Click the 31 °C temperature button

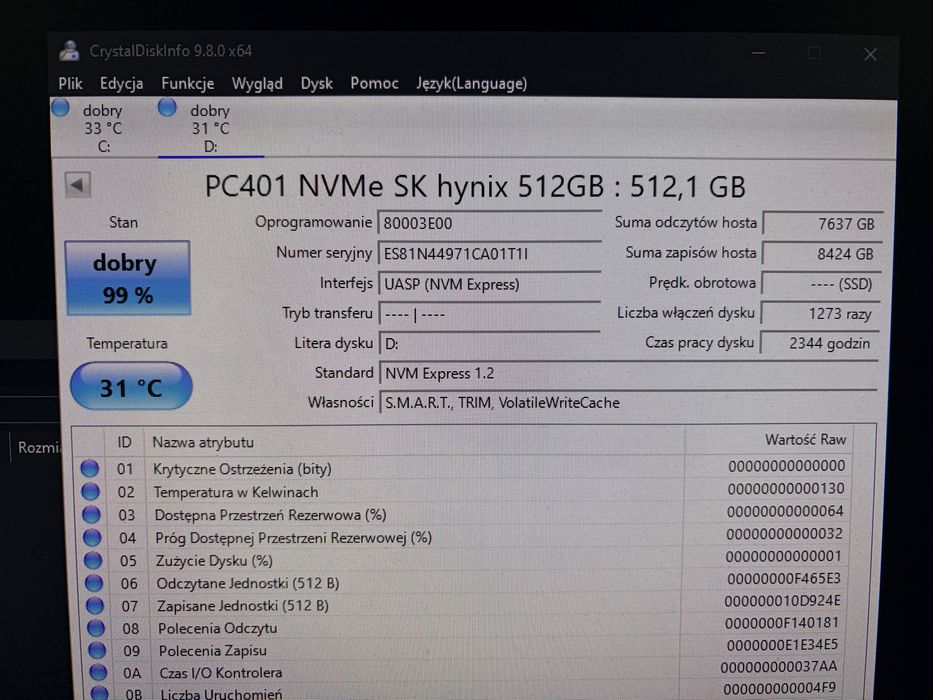point(131,387)
